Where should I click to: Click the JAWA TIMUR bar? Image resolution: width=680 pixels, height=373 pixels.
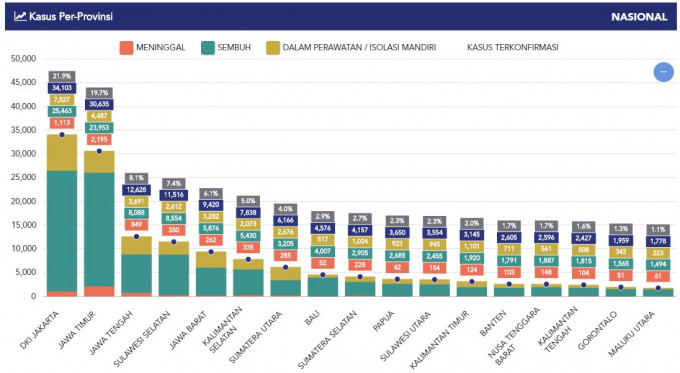(x=99, y=224)
